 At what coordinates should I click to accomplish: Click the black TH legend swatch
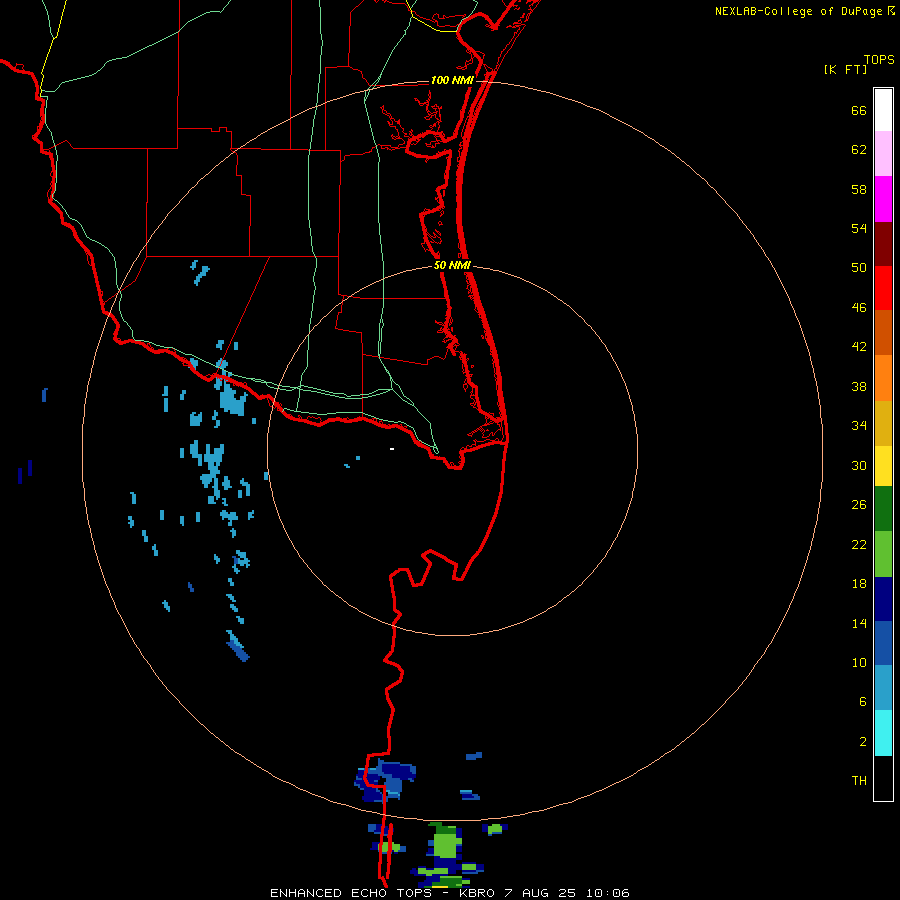click(883, 778)
